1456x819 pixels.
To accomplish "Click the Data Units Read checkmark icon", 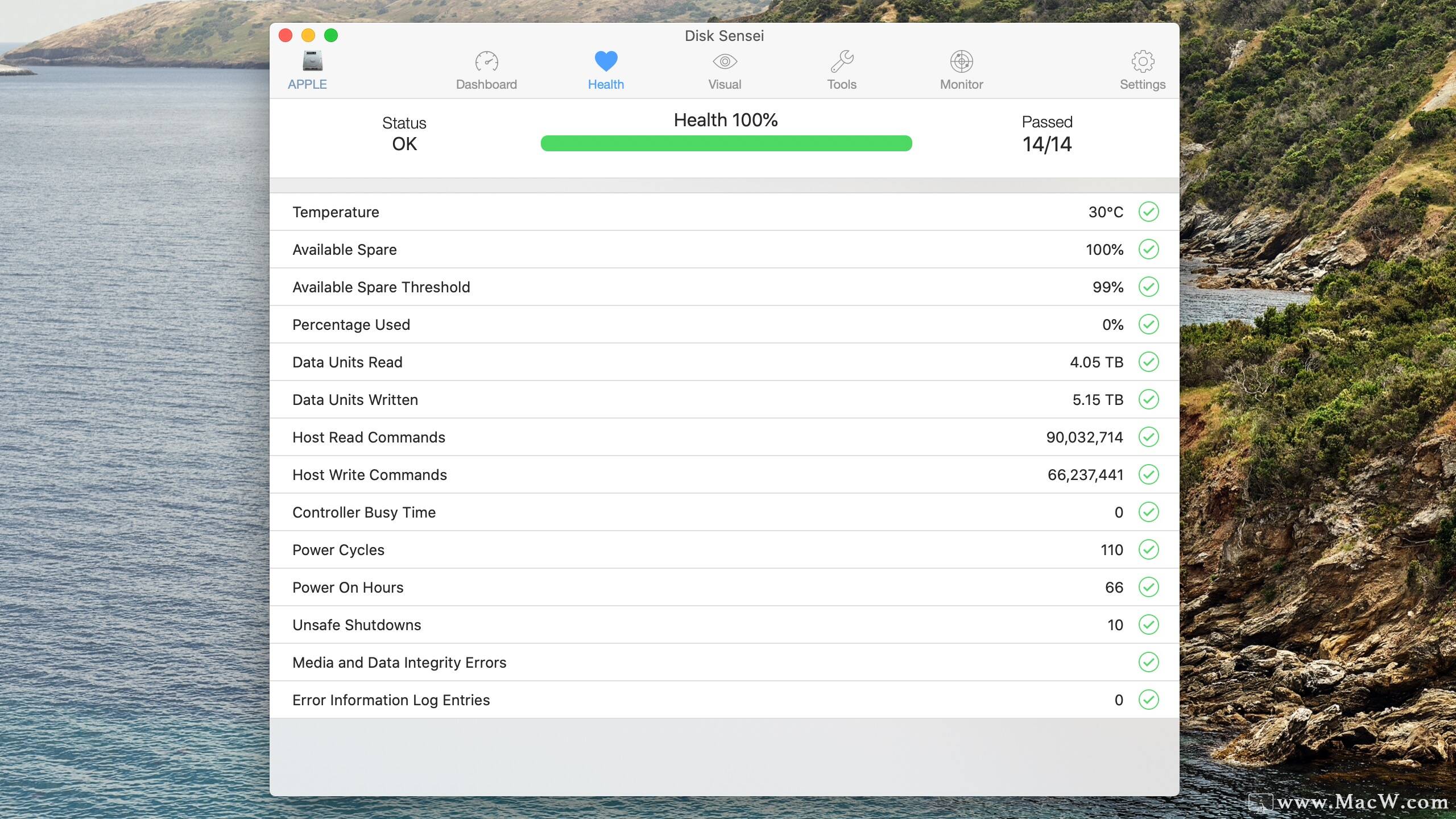I will point(1148,362).
